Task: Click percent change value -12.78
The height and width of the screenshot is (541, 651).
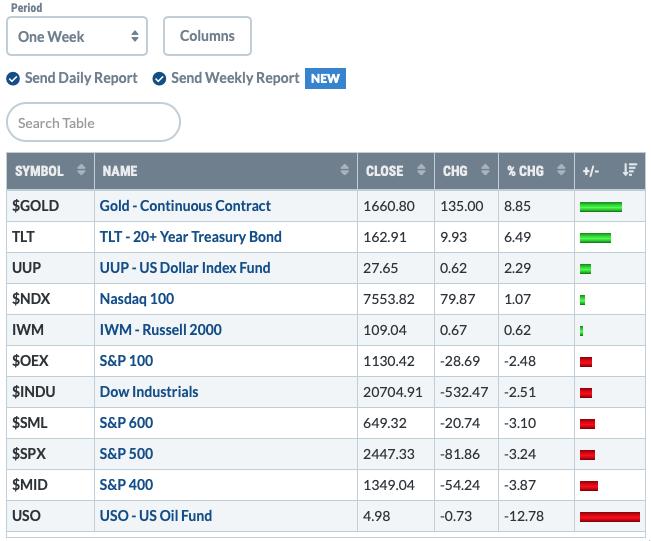Action: coord(524,517)
